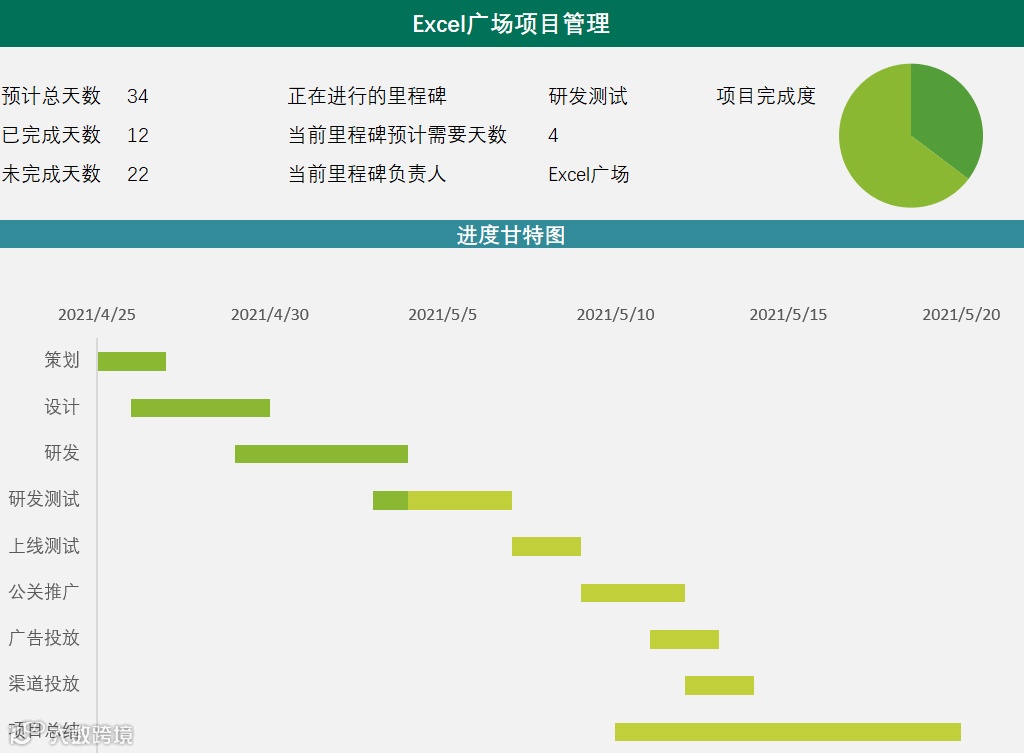The width and height of the screenshot is (1024, 753).
Task: Click the '项目完成度' label
Action: click(765, 96)
